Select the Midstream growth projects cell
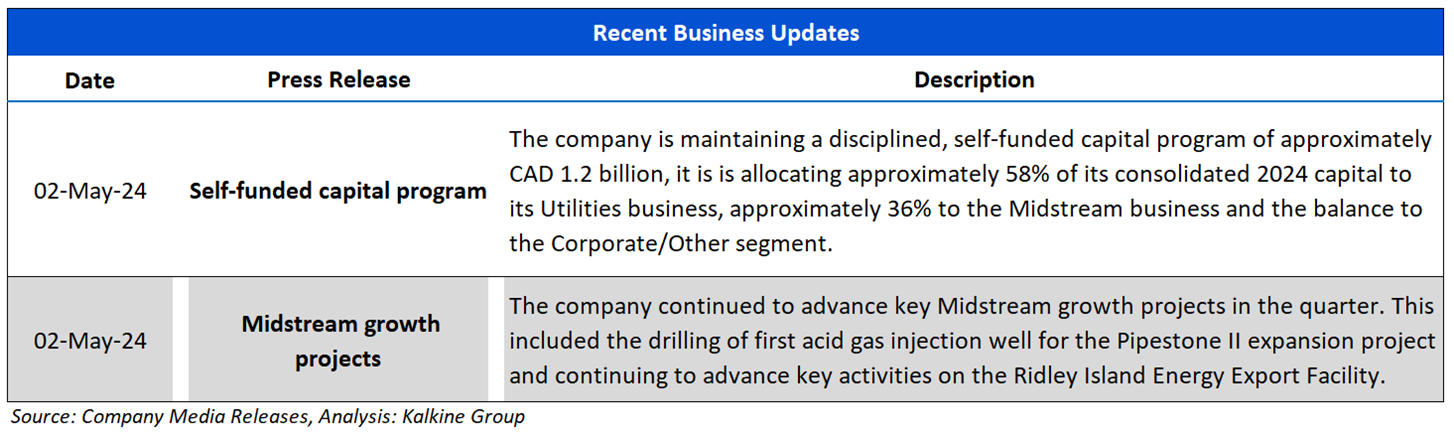This screenshot has height=436, width=1454. (x=340, y=341)
